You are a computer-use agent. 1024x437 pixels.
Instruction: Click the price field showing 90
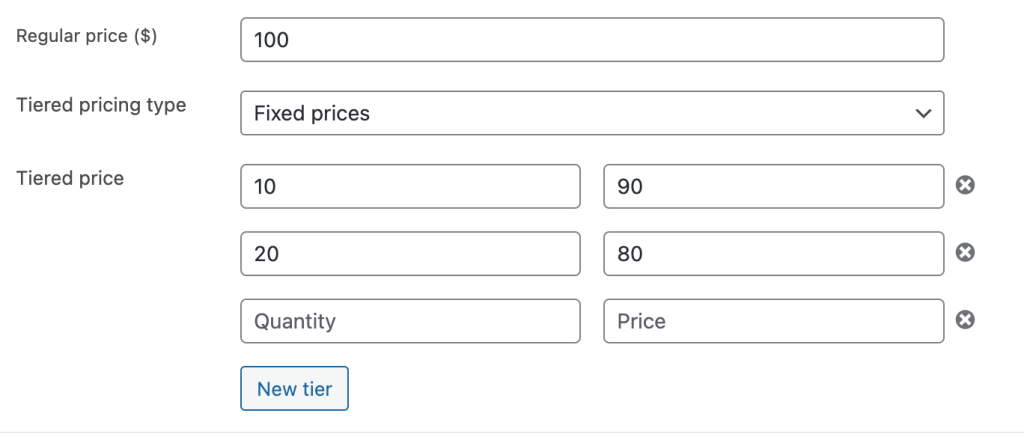click(x=773, y=186)
